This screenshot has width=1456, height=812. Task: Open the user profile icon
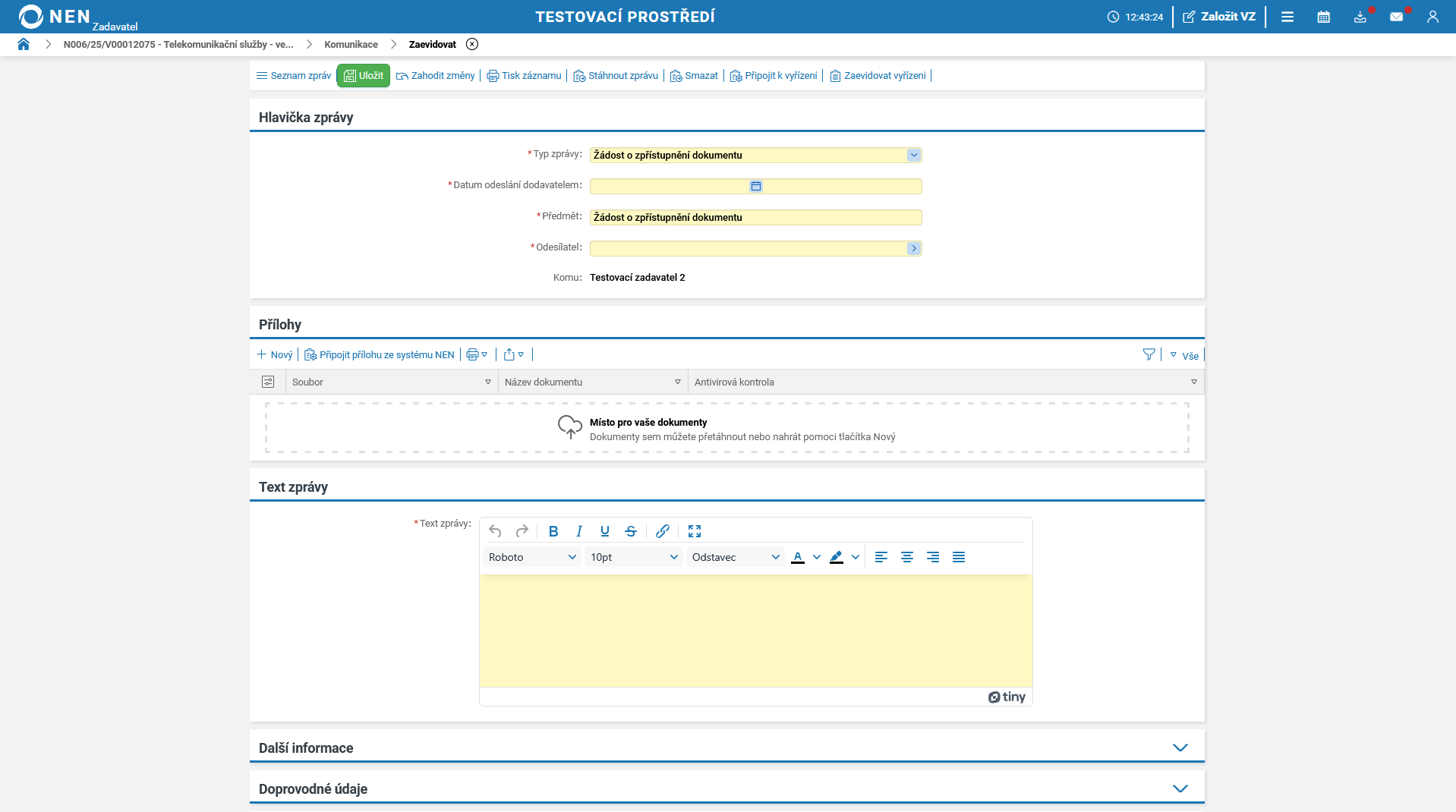point(1432,17)
